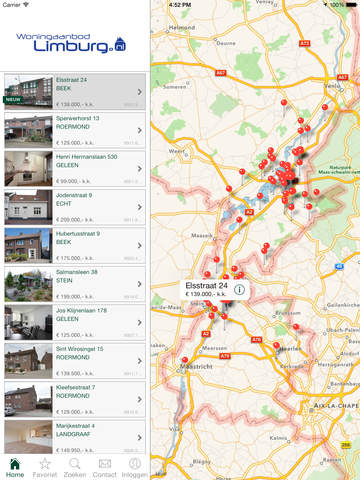Open the Henri Hermanslaan 530 Geleen listing
The height and width of the screenshot is (480, 360).
click(x=75, y=169)
